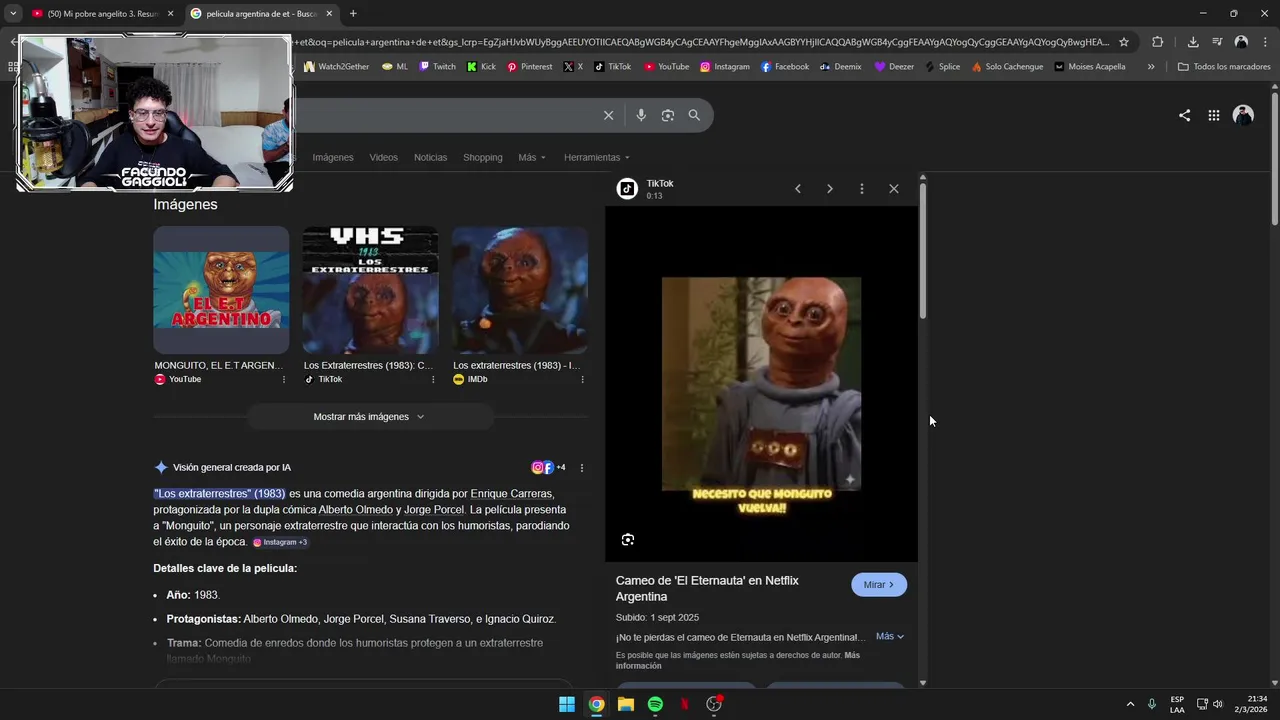The width and height of the screenshot is (1280, 720).
Task: Switch to the Shopping tab
Action: coord(483,157)
